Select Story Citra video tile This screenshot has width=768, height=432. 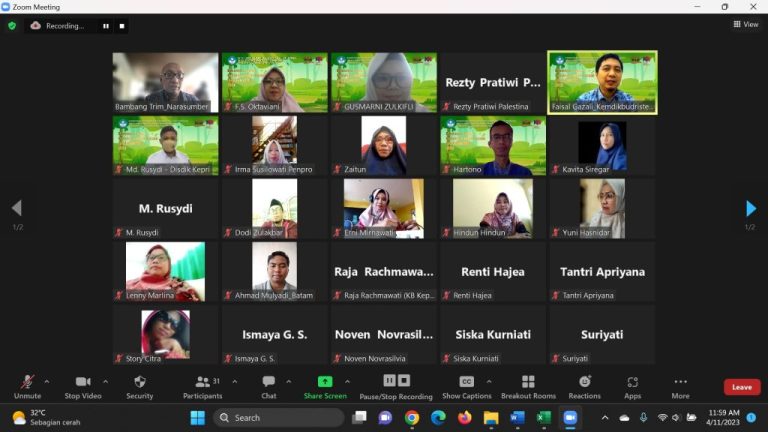166,335
